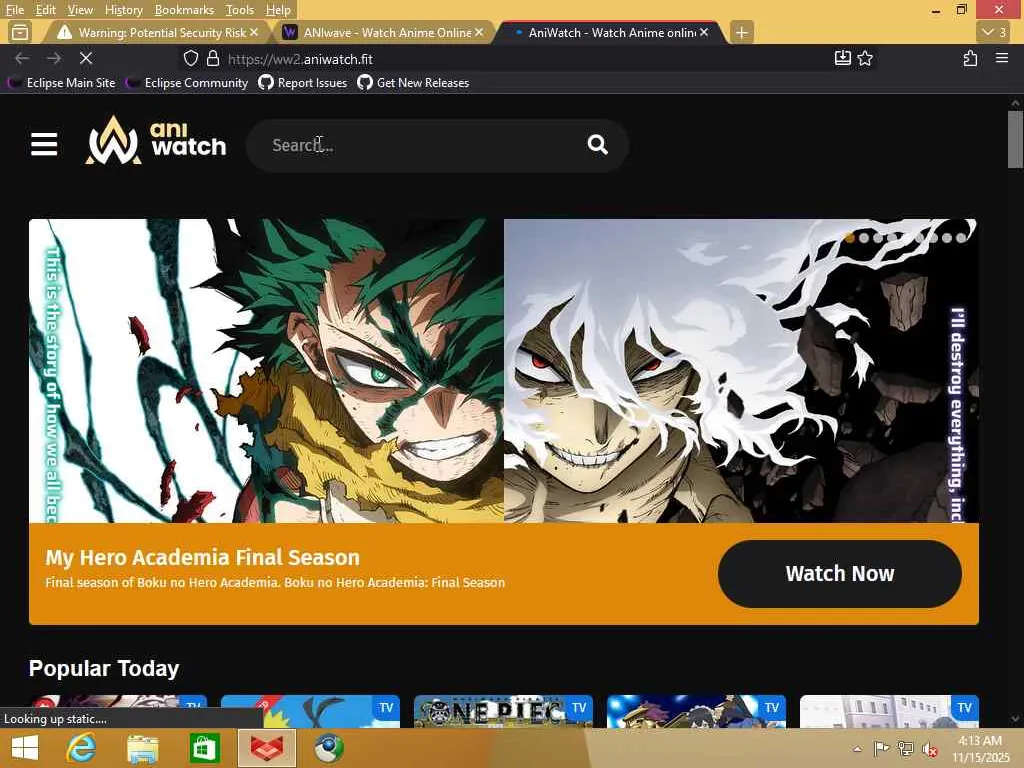The height and width of the screenshot is (768, 1024).
Task: Open the Help menu
Action: (x=278, y=10)
